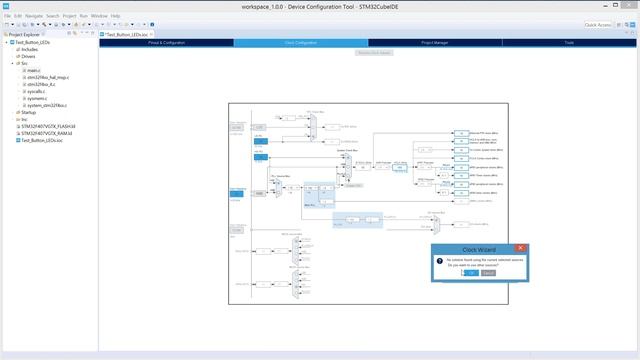Select the Inc folder
Screen dimensions: 640x360
coord(24,119)
